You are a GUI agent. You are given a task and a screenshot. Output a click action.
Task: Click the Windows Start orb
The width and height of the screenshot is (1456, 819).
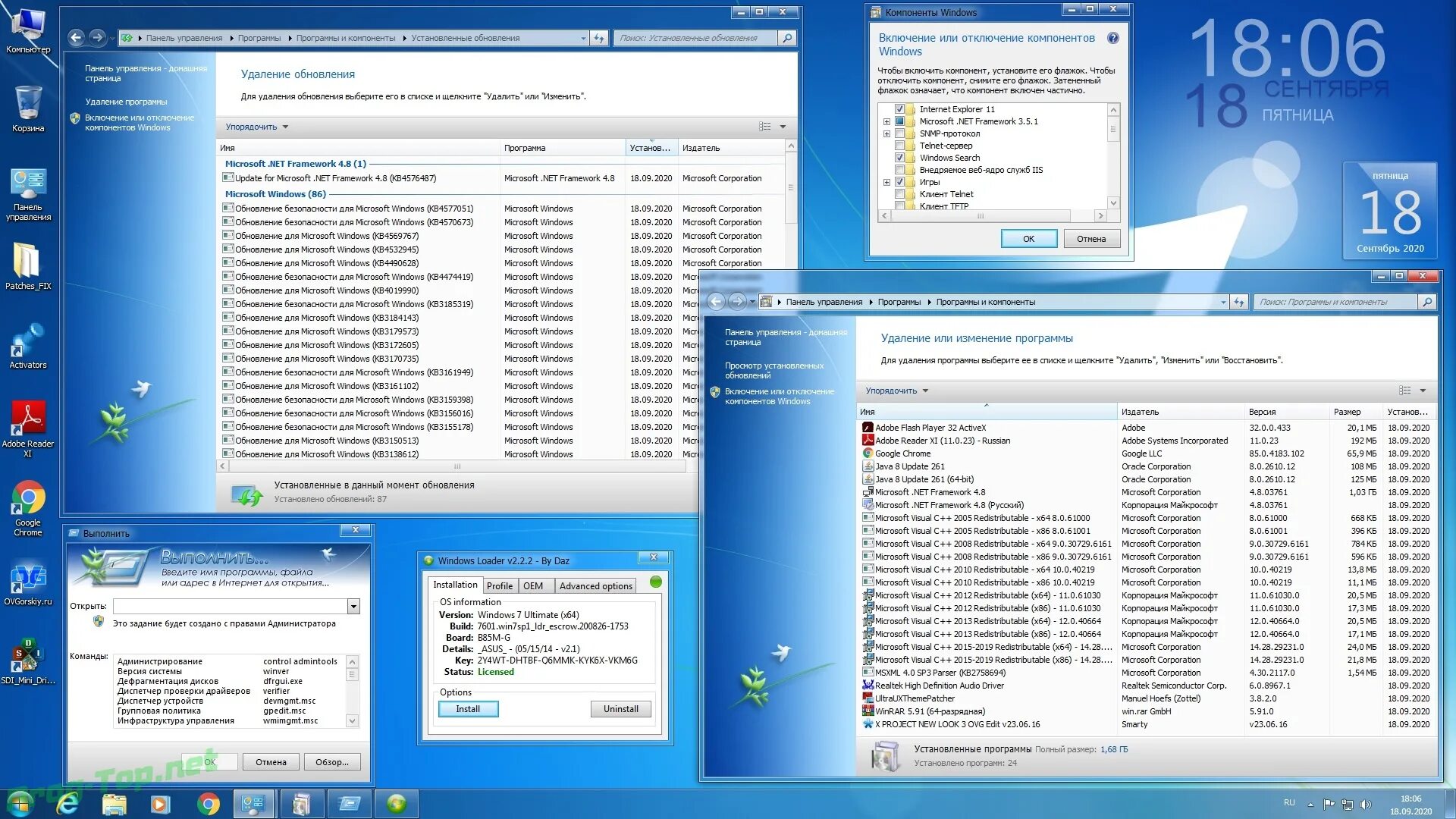(20, 803)
